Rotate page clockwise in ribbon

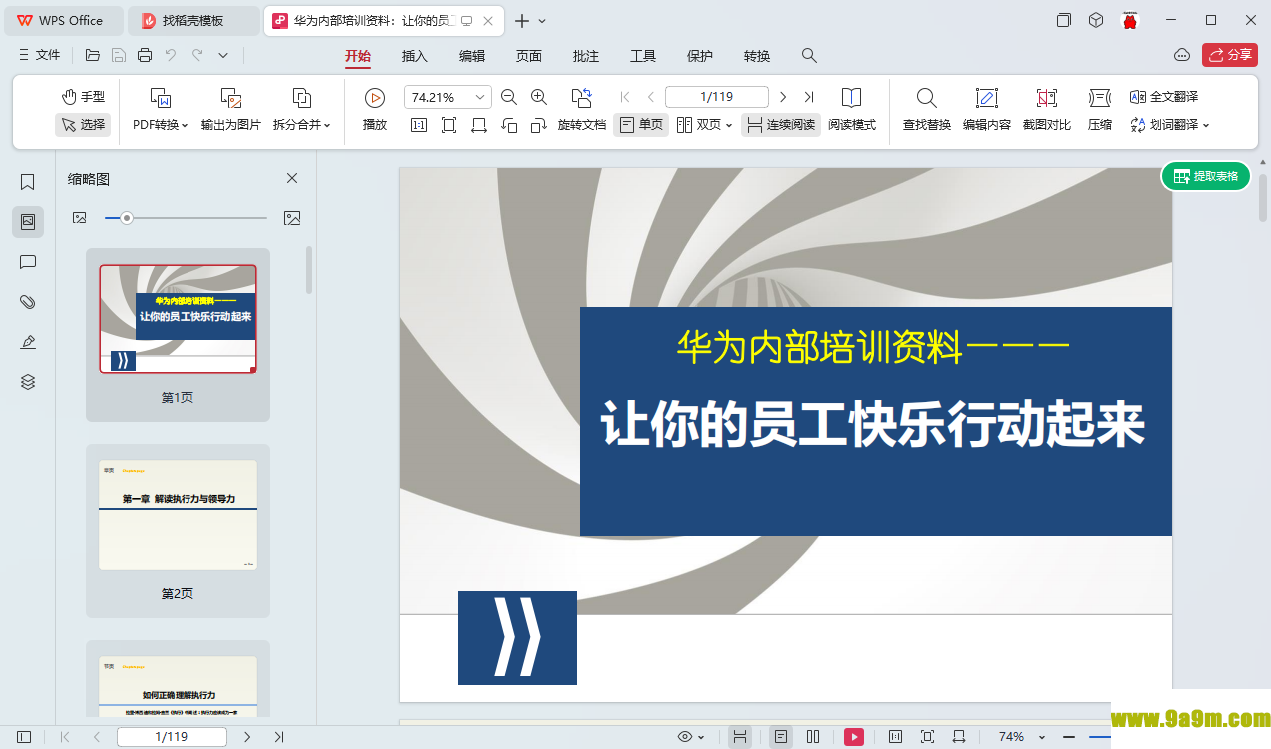[539, 125]
